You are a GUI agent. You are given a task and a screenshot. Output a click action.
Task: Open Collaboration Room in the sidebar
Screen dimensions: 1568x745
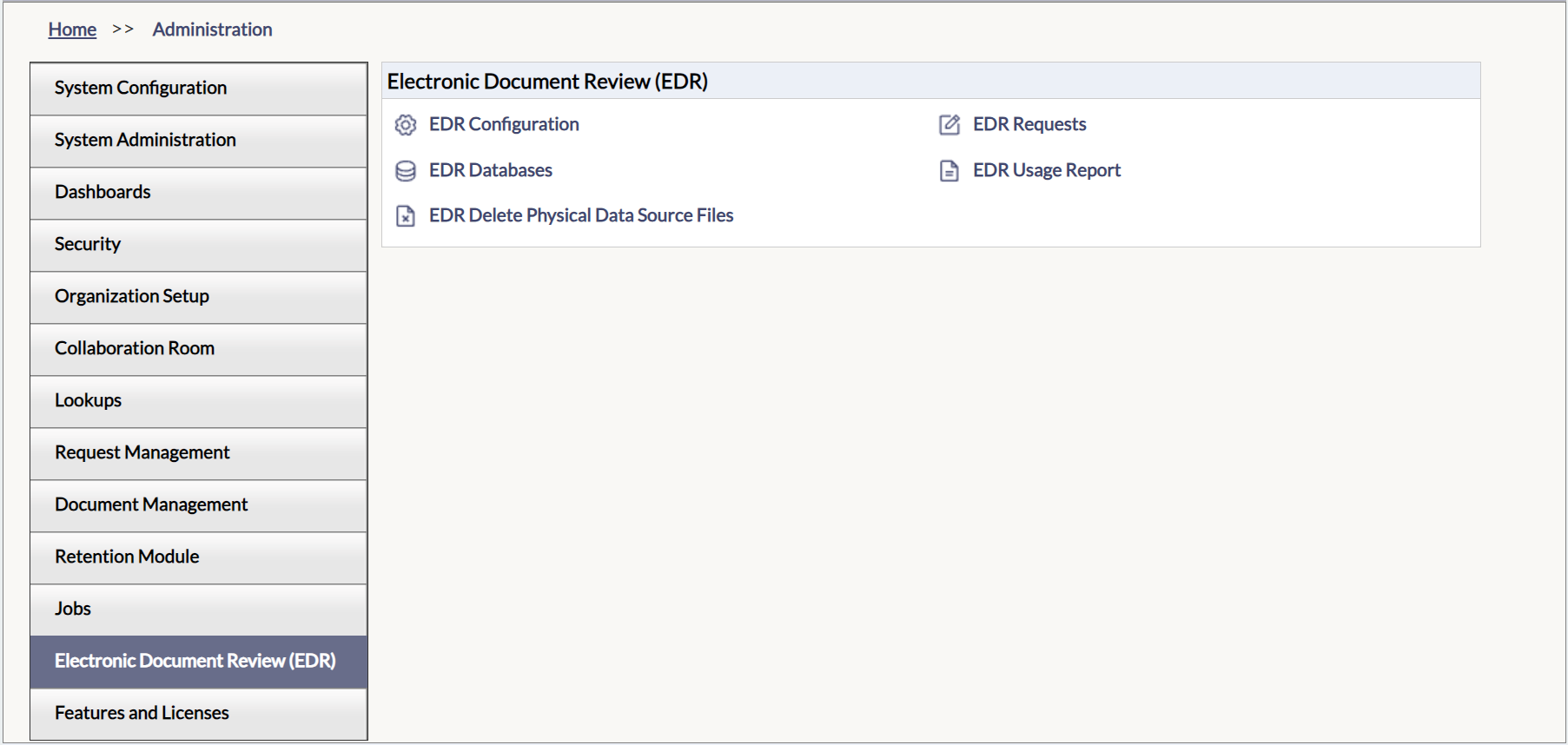coord(199,349)
